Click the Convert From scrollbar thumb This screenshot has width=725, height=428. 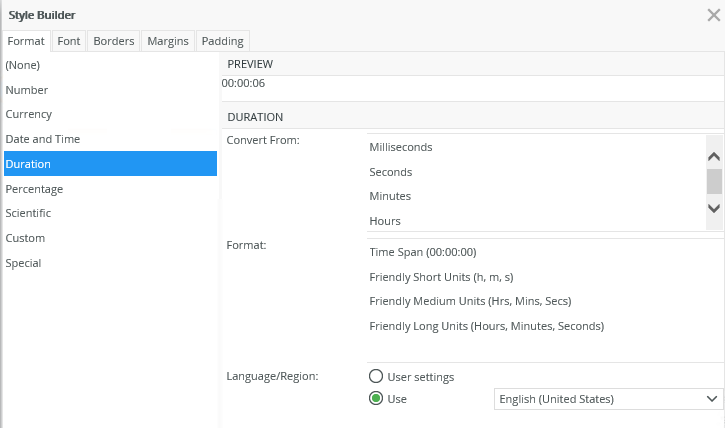click(714, 181)
